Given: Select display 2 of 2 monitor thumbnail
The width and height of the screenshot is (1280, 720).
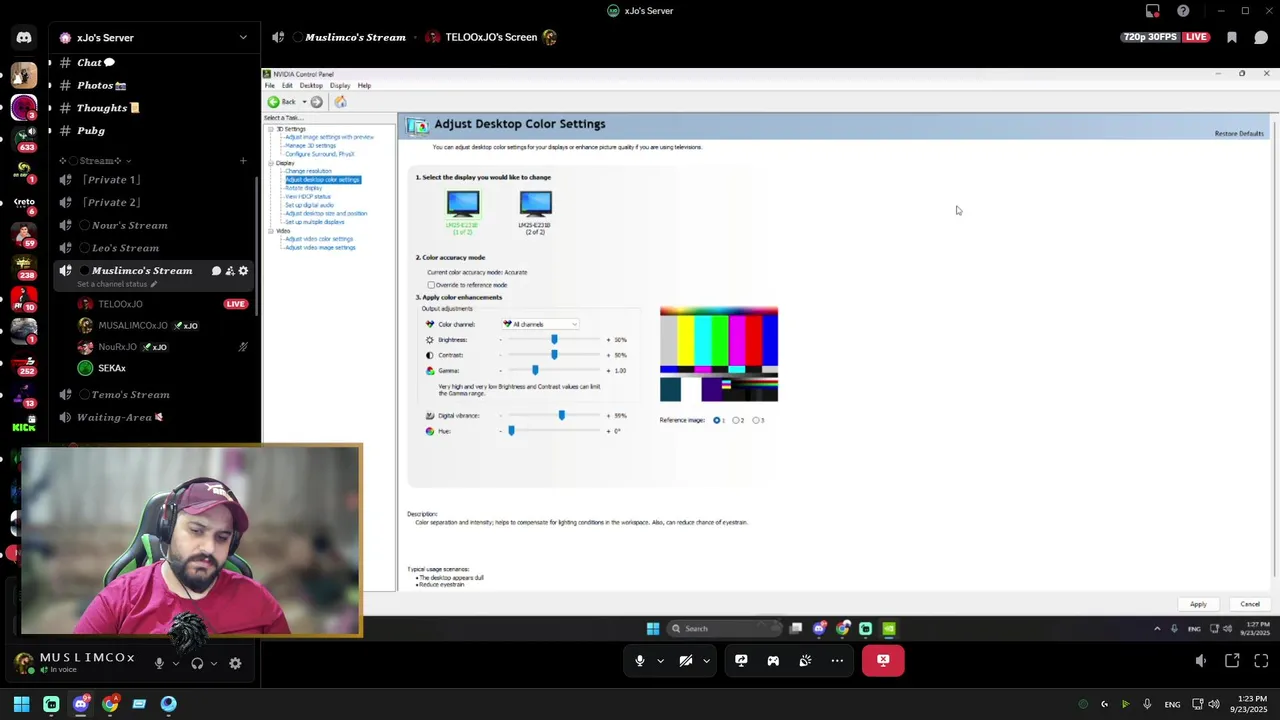Looking at the screenshot, I should (535, 212).
